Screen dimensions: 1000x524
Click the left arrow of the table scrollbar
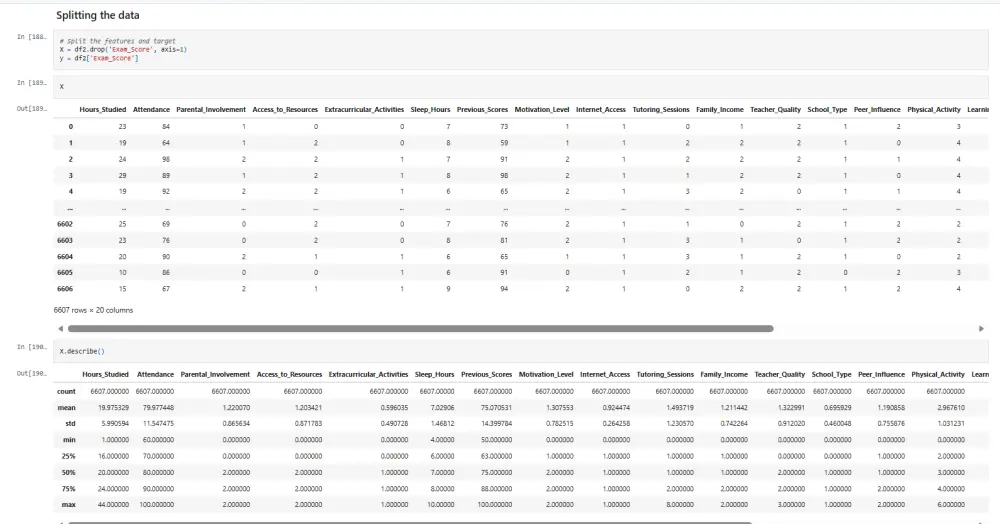[x=61, y=329]
